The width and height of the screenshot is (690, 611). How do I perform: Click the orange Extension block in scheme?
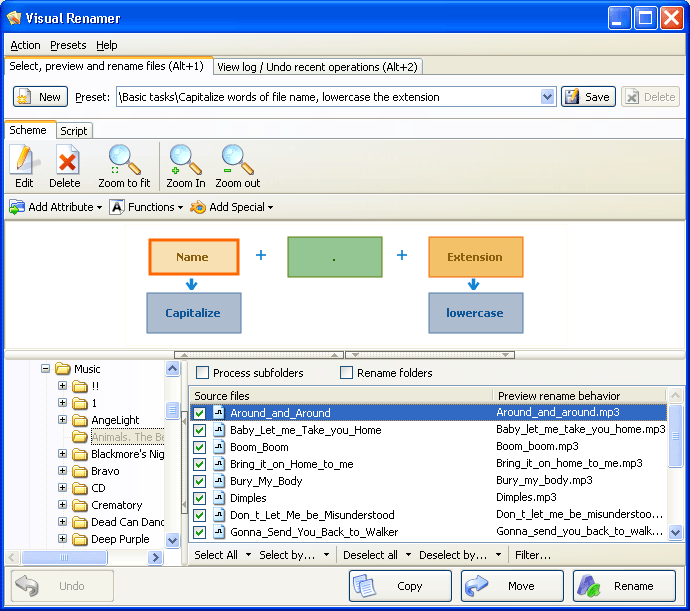pyautogui.click(x=475, y=257)
